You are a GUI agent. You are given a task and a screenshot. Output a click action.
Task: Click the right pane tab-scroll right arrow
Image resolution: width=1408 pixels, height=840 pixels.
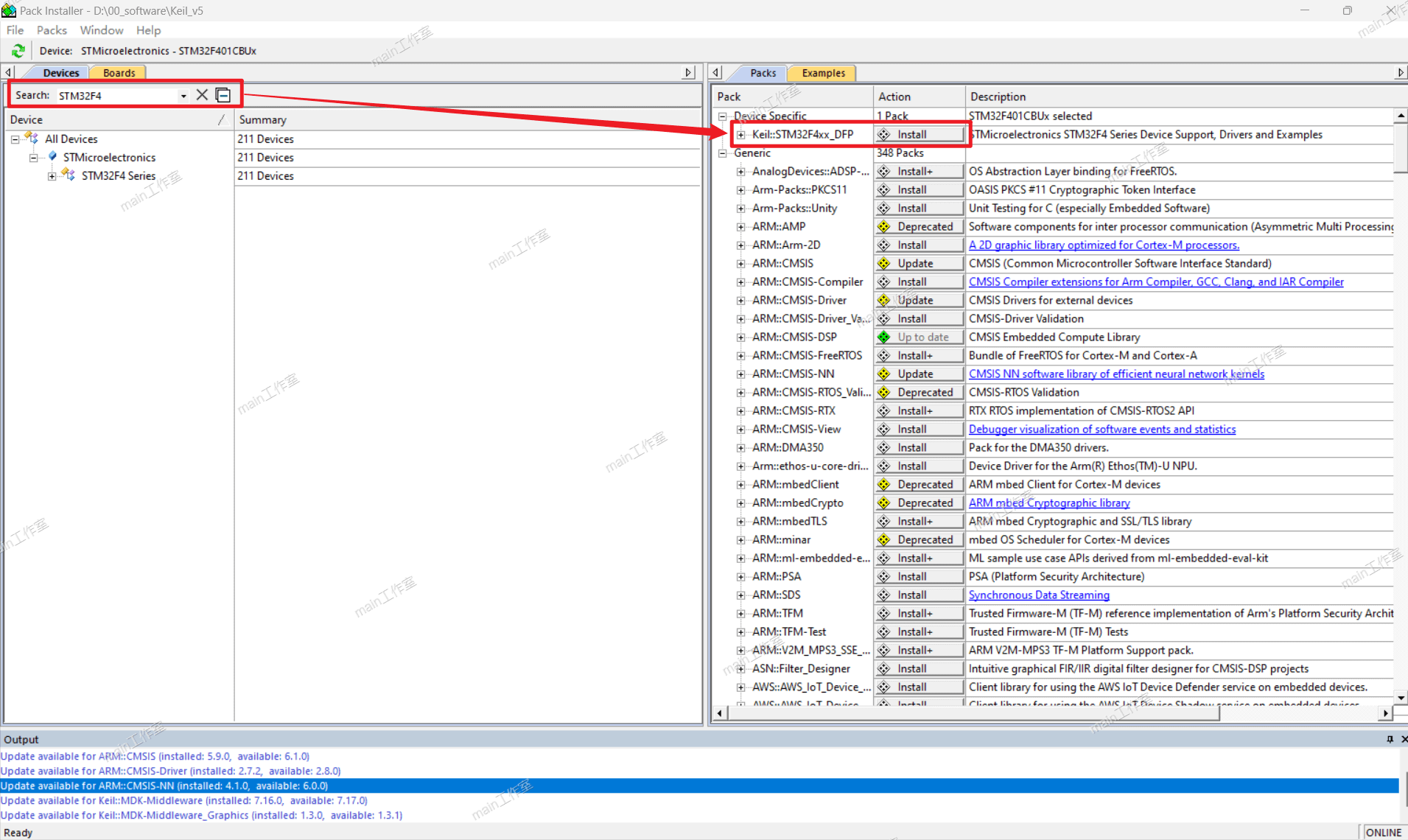click(1401, 73)
